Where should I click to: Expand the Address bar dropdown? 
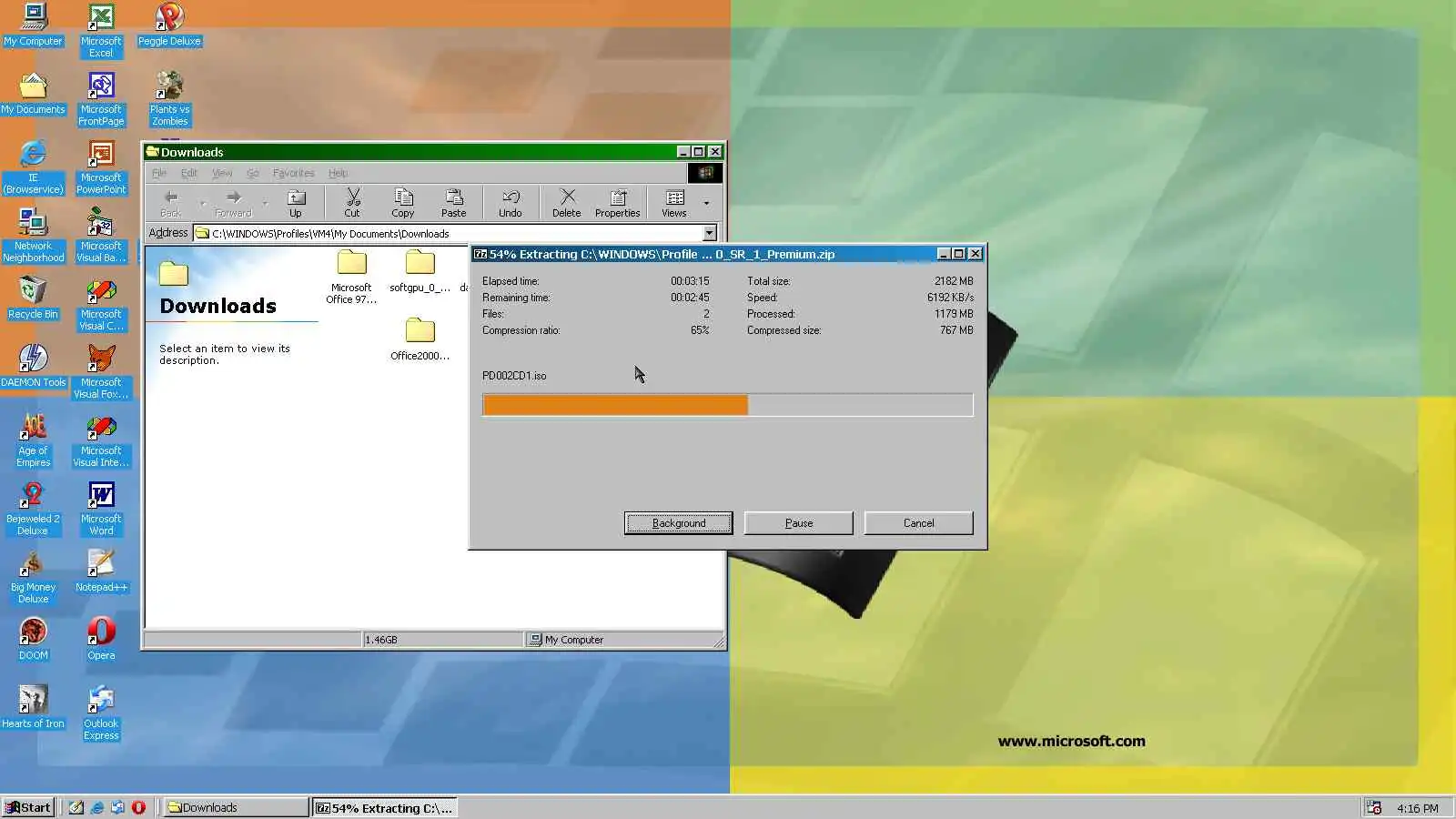[x=710, y=233]
